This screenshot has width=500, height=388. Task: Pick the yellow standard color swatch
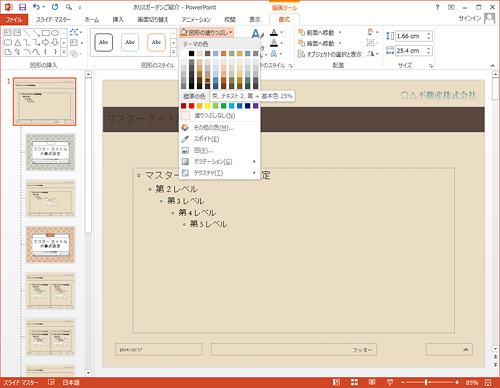point(207,106)
